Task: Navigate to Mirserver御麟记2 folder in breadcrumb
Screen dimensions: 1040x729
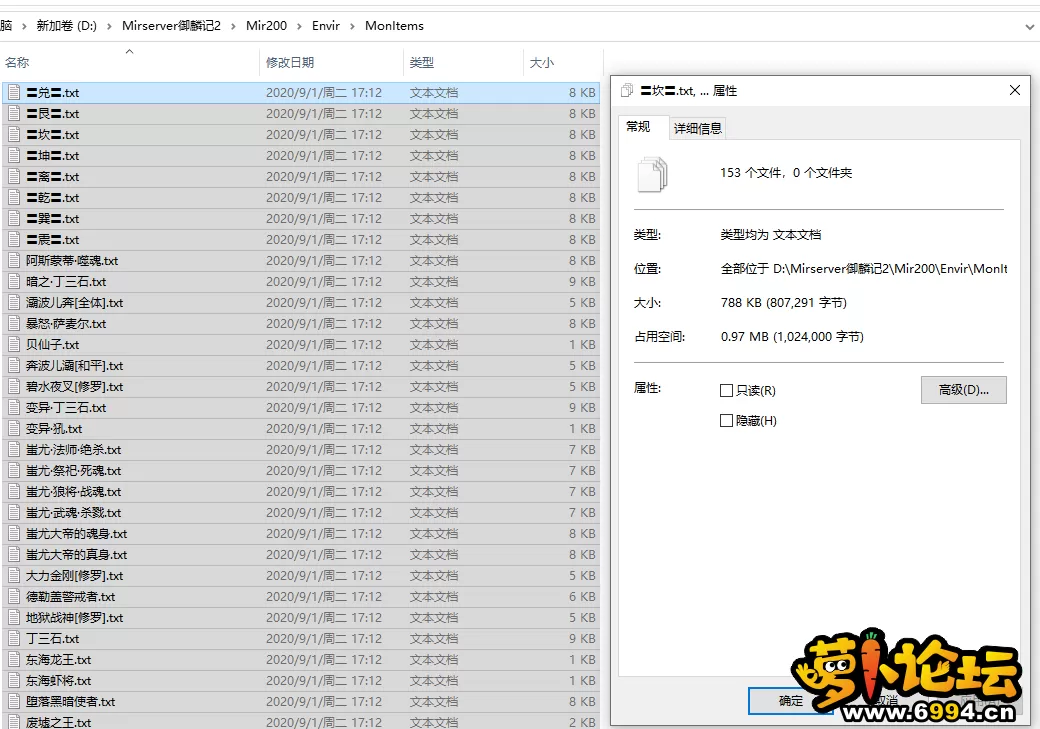Action: point(171,26)
